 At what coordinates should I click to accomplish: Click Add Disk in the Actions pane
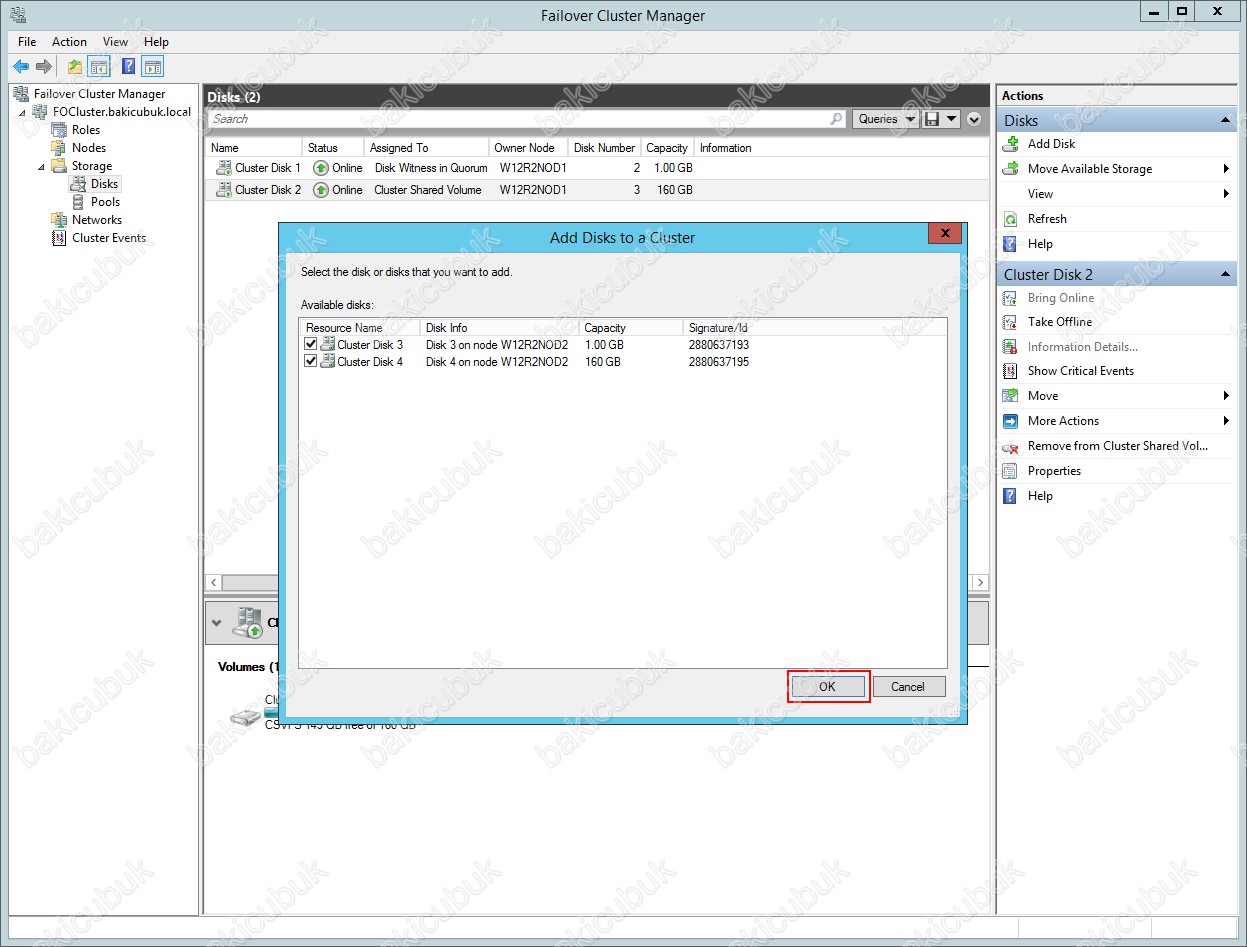1051,144
